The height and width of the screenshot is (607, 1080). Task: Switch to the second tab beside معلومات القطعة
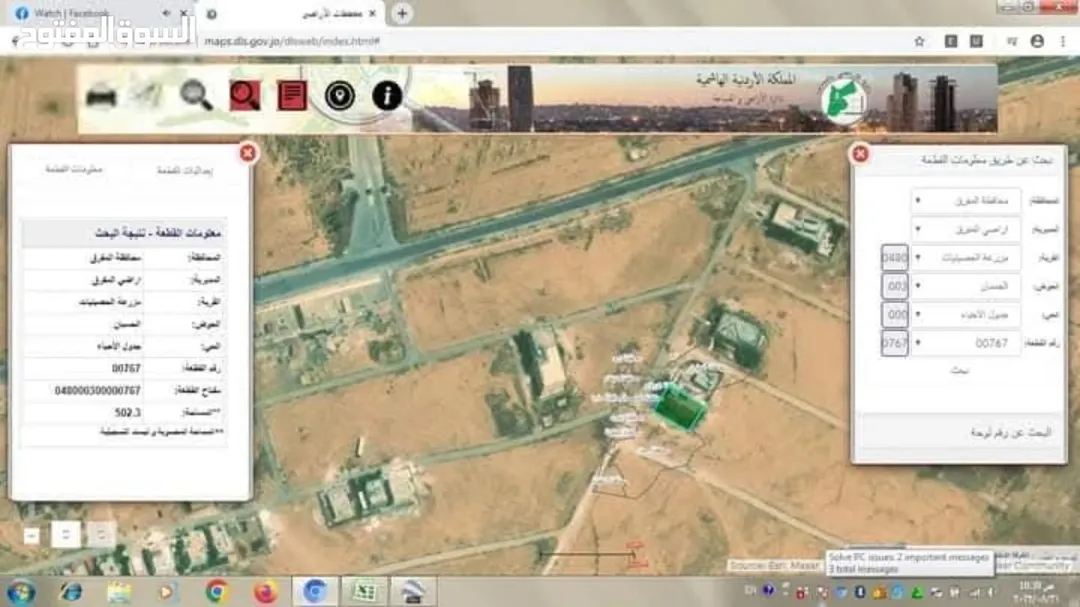(x=185, y=170)
